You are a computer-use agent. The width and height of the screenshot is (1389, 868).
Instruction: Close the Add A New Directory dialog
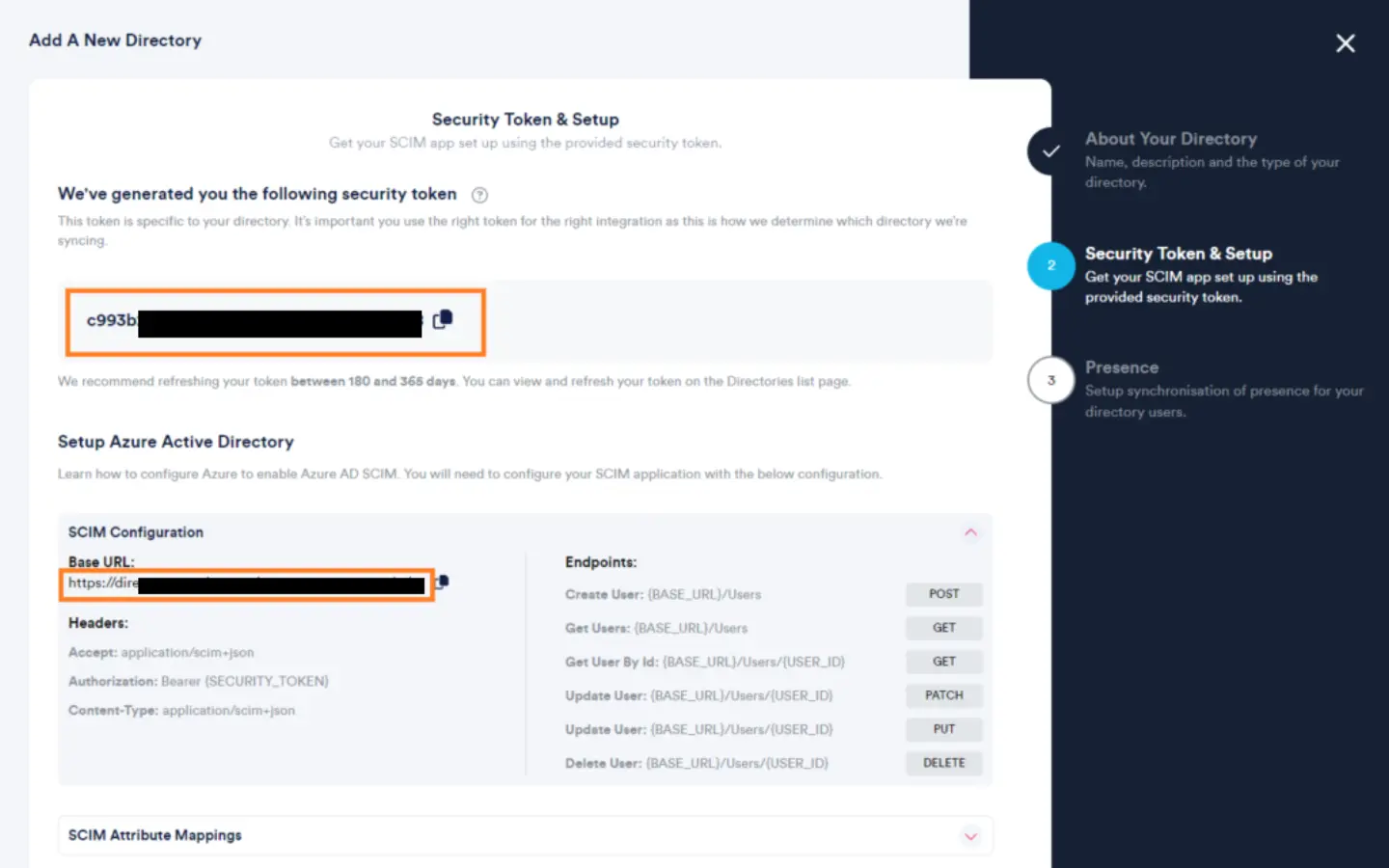[x=1346, y=42]
